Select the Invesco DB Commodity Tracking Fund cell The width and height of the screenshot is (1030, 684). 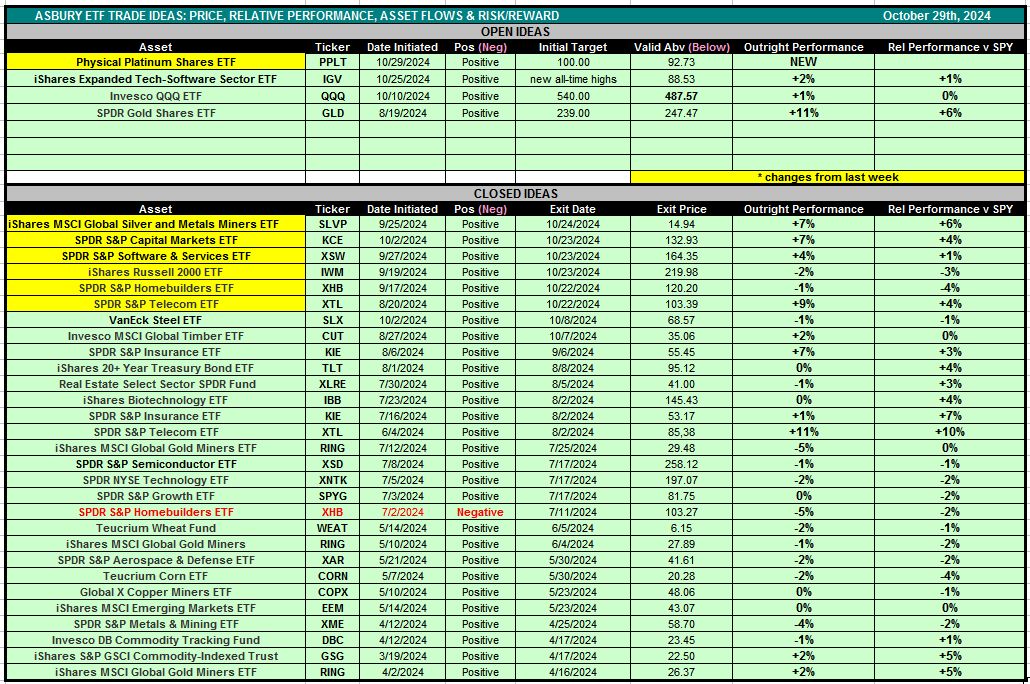[155, 640]
